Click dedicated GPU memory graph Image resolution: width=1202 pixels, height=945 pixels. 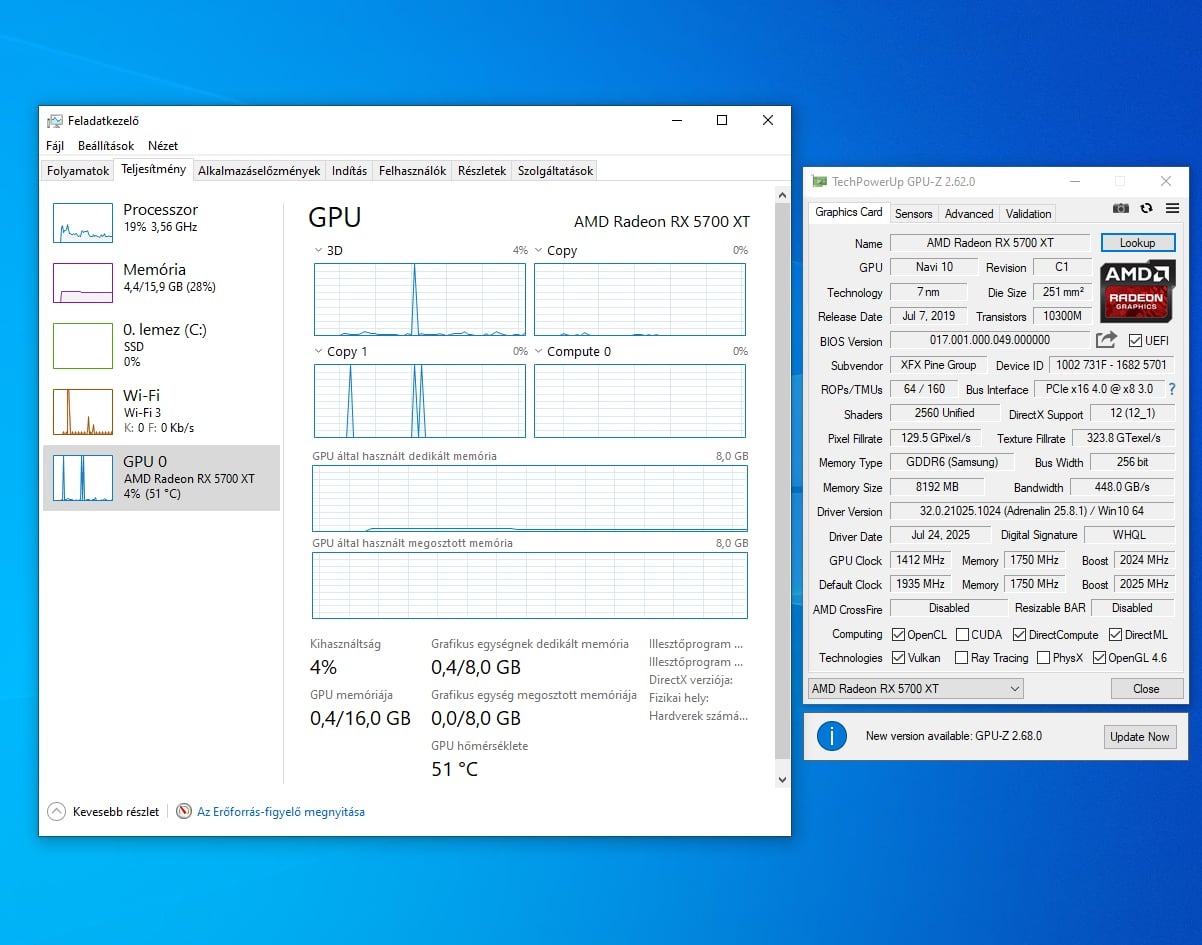[530, 498]
